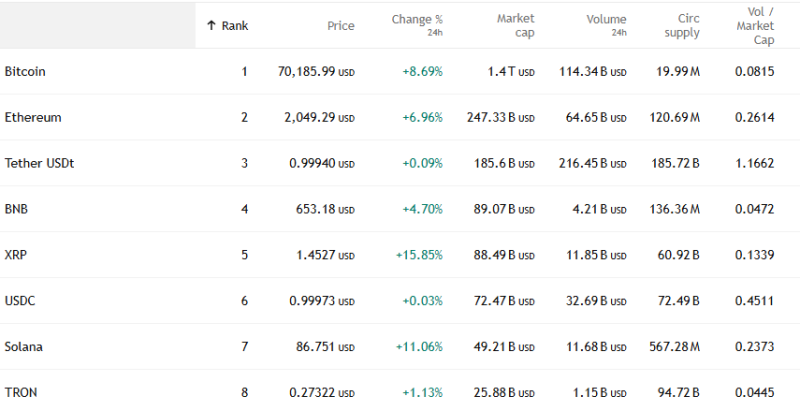Screen dimensions: 800x411
Task: Select Ethereum price 2,049.29 USD
Action: click(319, 117)
